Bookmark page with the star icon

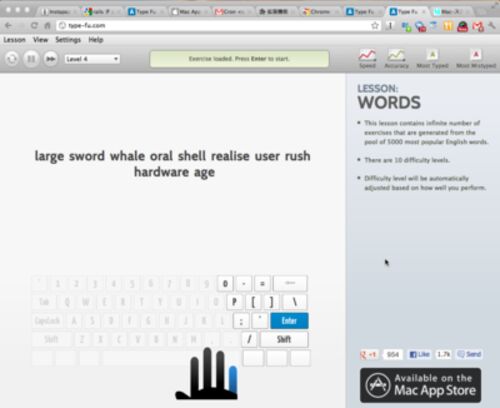pyautogui.click(x=375, y=25)
